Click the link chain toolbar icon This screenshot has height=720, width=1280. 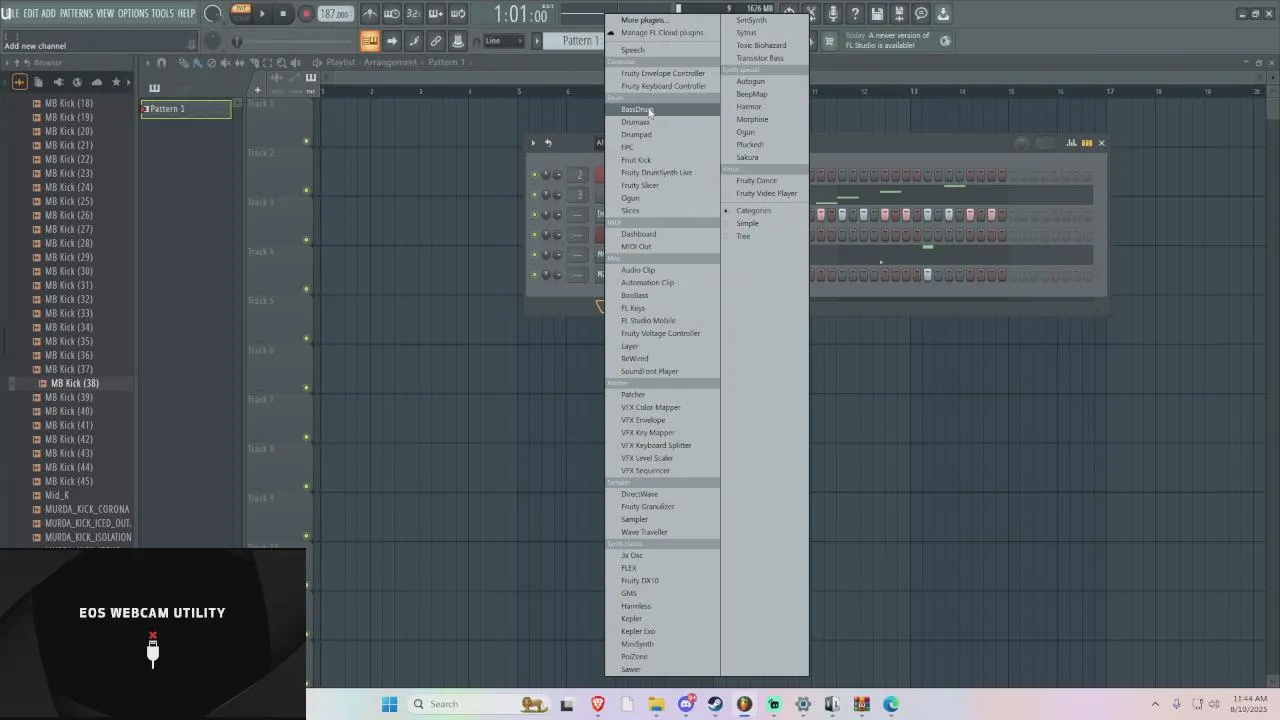pyautogui.click(x=436, y=41)
